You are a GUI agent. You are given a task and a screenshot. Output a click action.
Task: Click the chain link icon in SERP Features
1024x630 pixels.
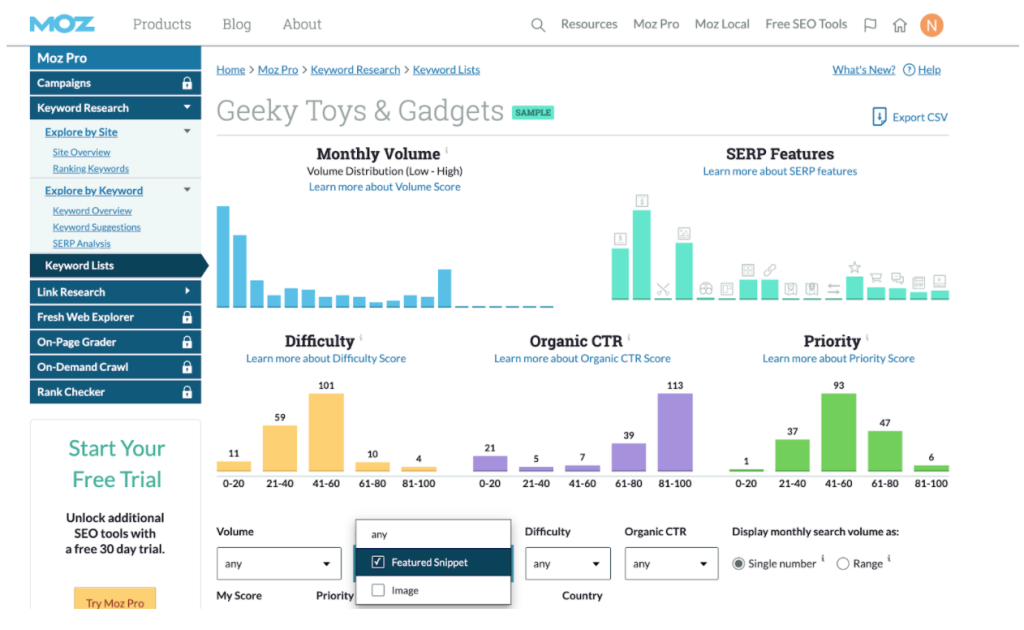(769, 270)
